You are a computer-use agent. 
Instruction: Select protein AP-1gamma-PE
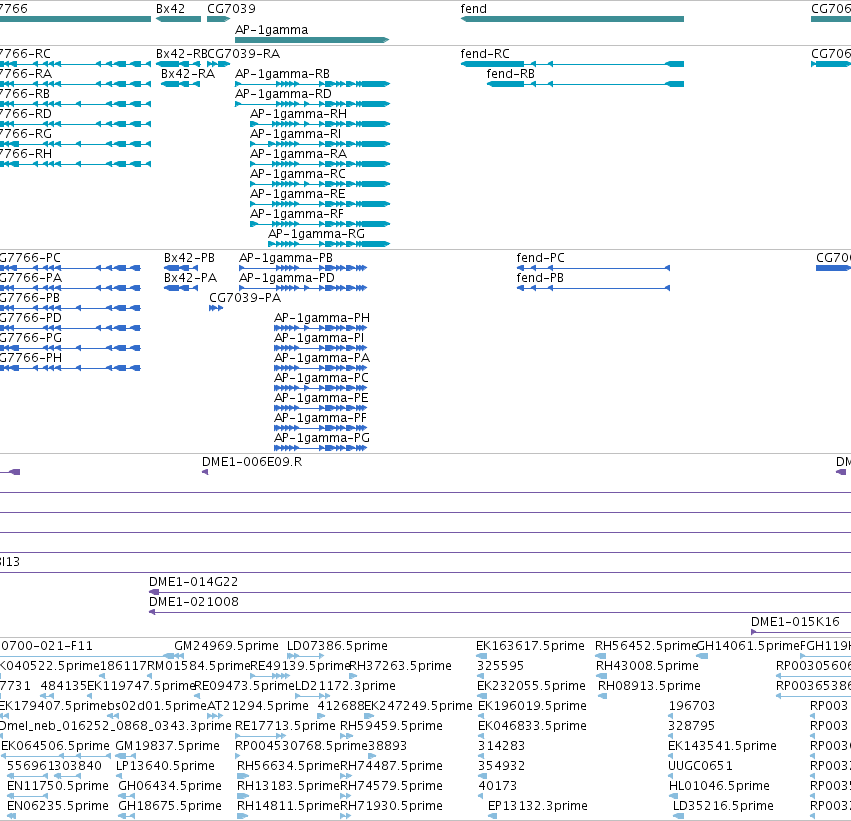[x=321, y=398]
